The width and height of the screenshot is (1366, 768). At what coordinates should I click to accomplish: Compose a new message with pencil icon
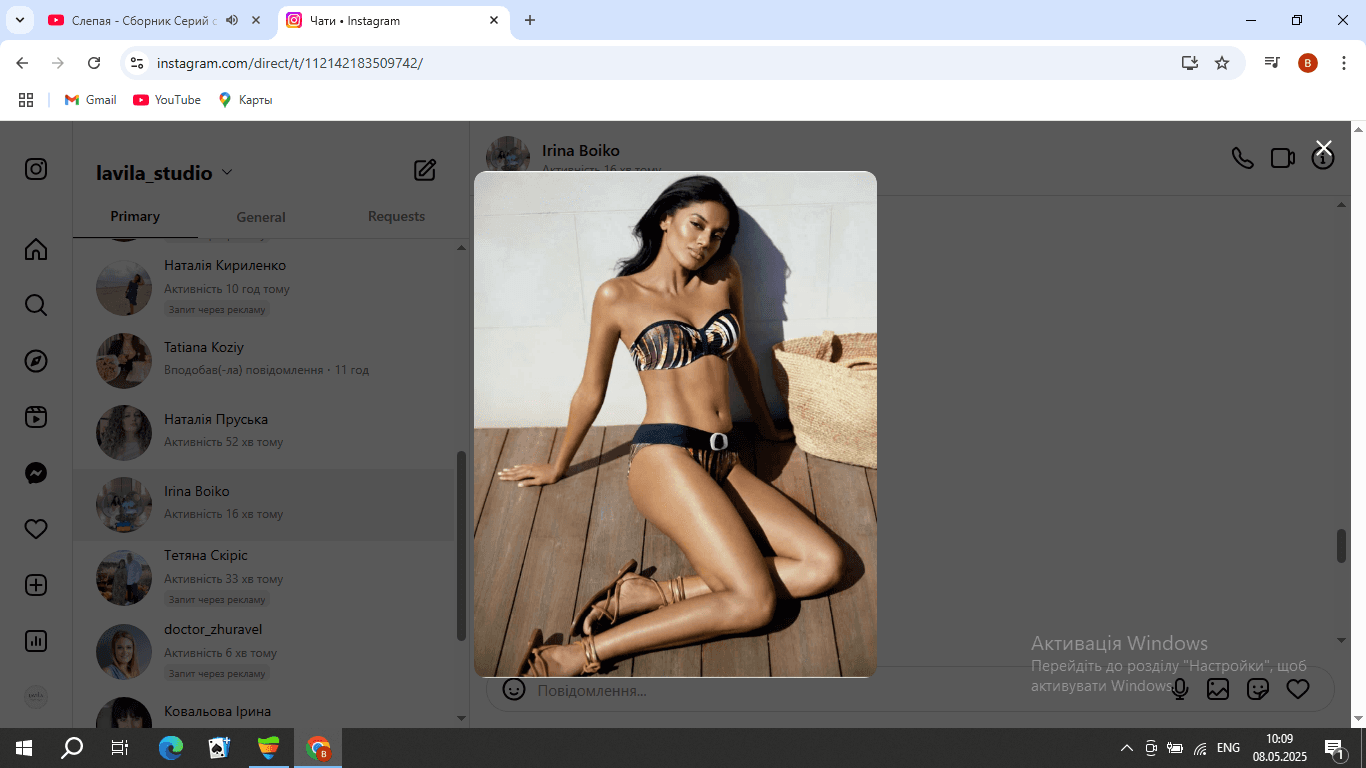coord(425,170)
